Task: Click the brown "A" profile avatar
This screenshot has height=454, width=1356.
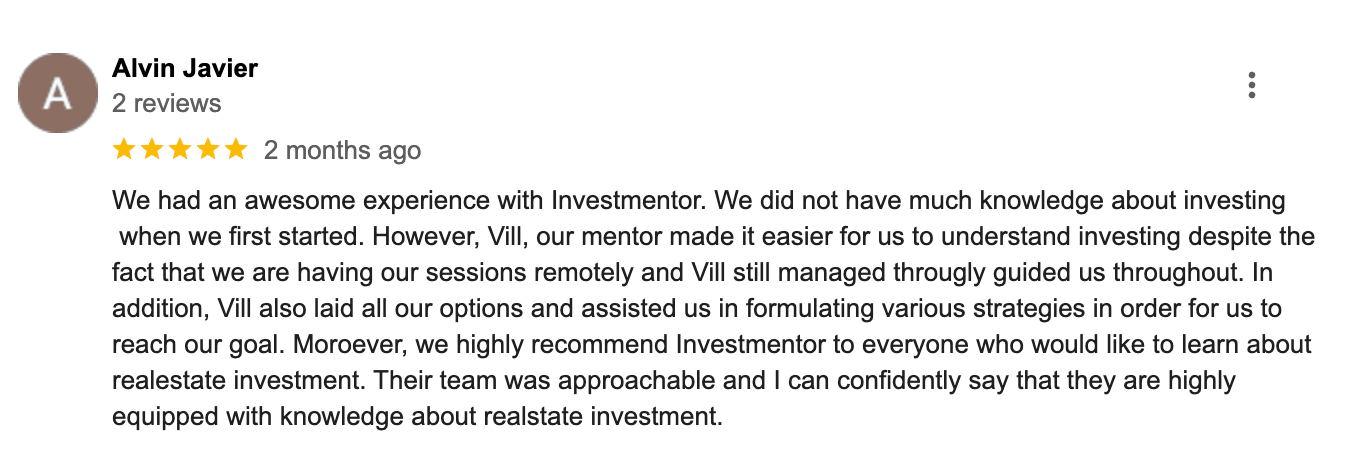Action: [x=58, y=93]
